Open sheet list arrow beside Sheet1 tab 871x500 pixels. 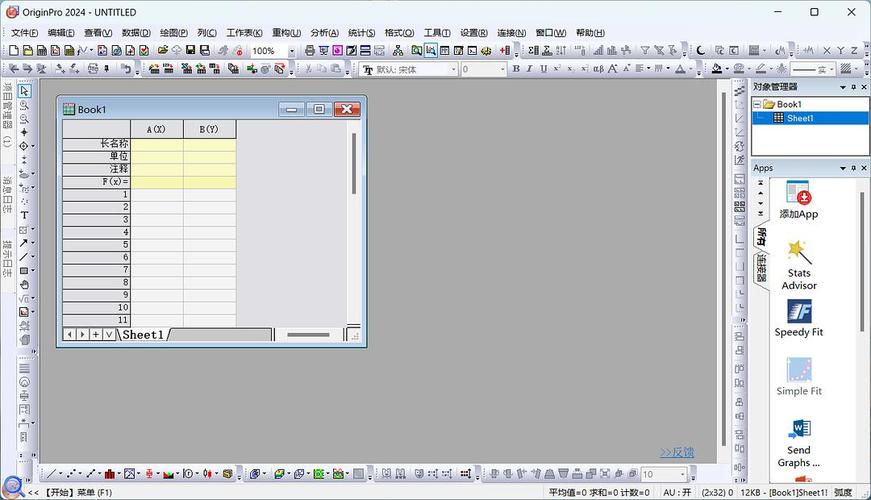pyautogui.click(x=109, y=334)
